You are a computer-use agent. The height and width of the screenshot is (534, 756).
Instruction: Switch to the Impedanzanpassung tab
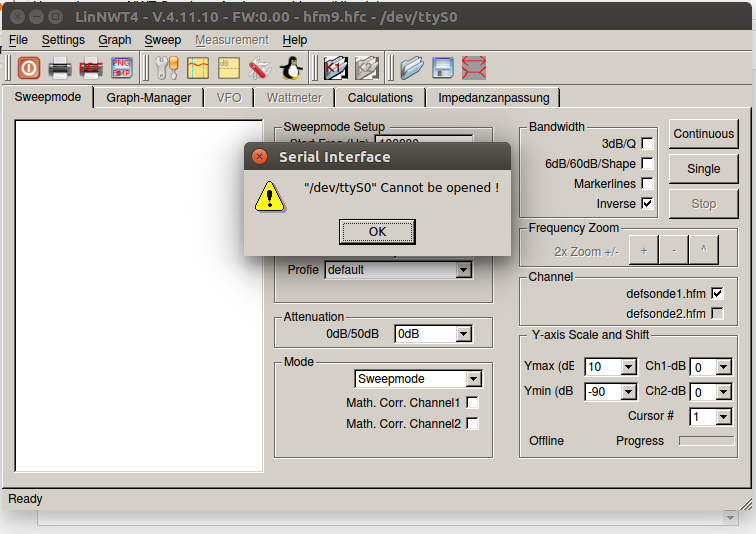click(x=493, y=98)
